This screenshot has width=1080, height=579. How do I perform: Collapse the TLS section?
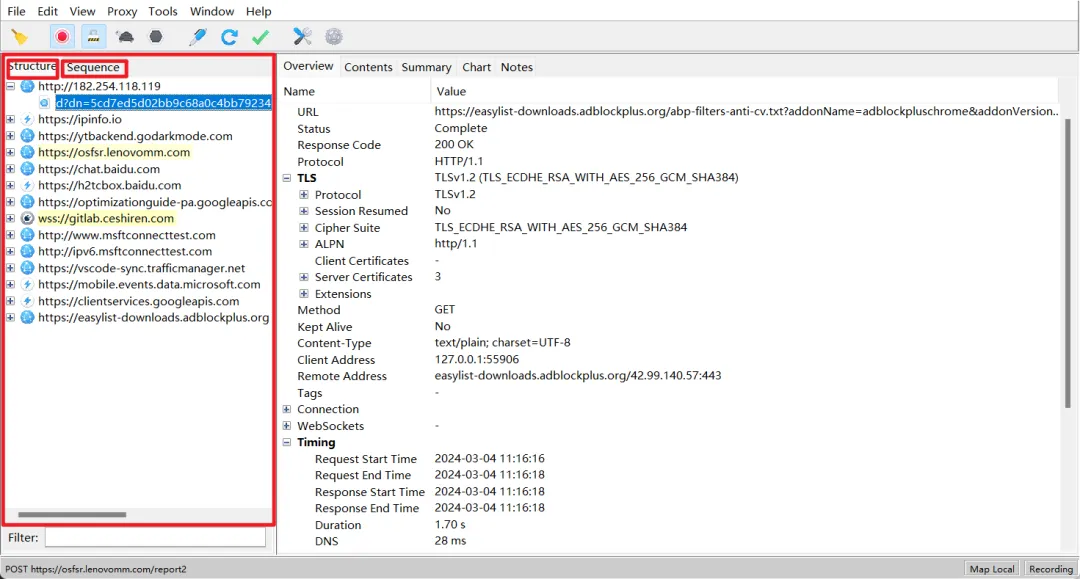tap(287, 178)
